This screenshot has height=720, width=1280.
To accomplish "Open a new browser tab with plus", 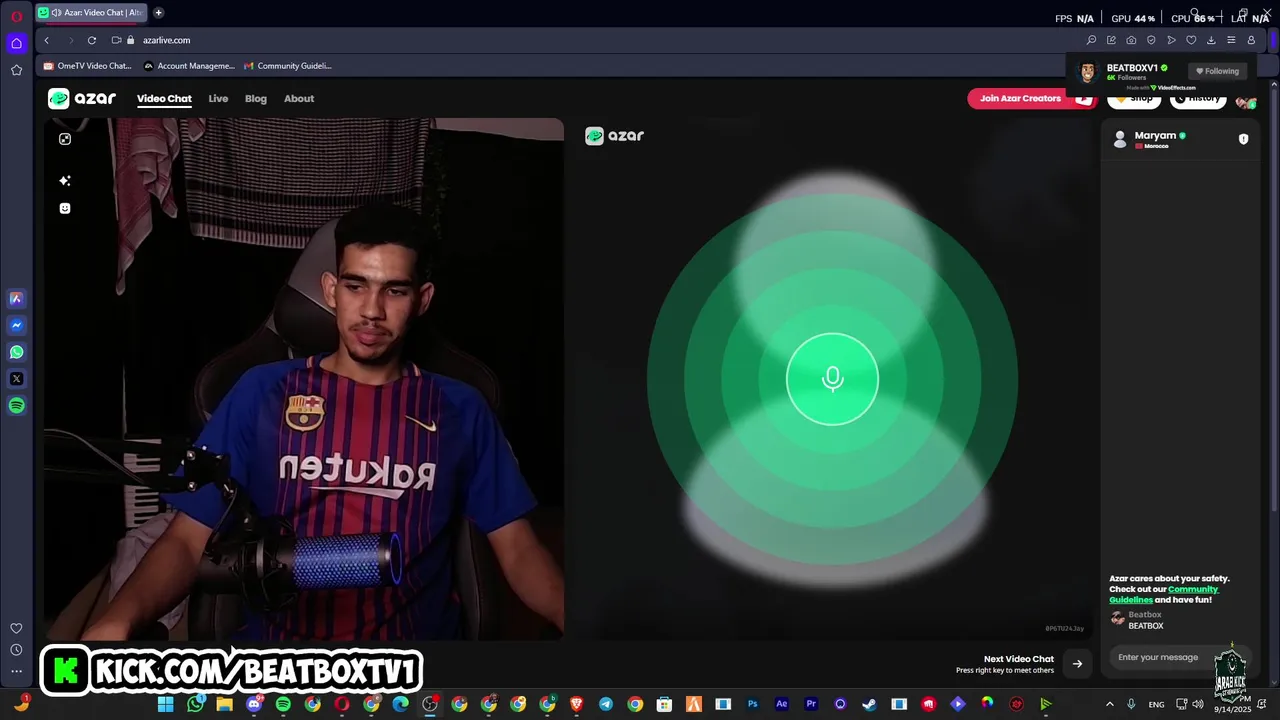I will [158, 13].
